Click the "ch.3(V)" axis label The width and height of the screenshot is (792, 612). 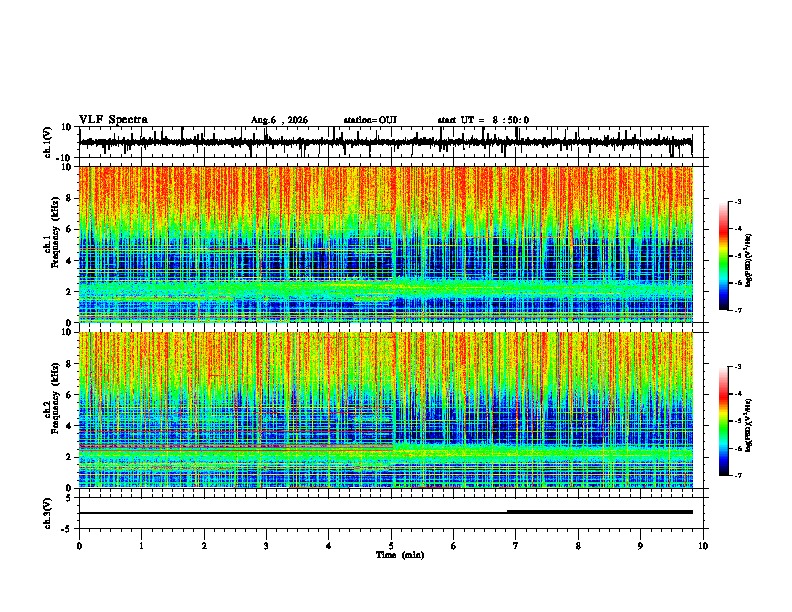click(x=48, y=513)
